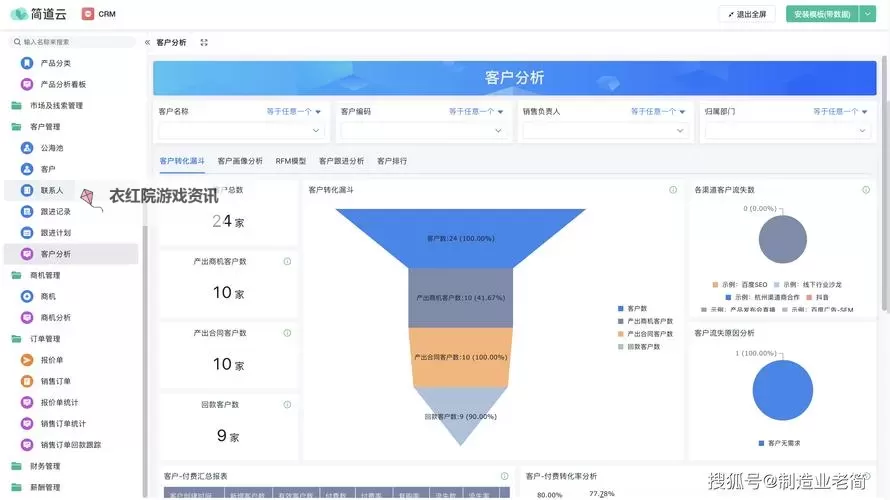
Task: Click the blue 客户无需求 pie chart
Action: click(x=783, y=390)
